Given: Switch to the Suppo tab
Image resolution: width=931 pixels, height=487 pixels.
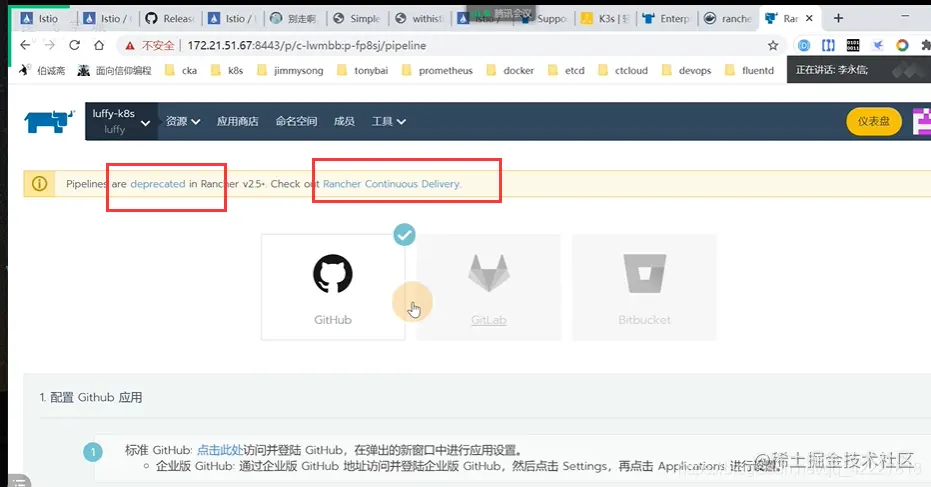Looking at the screenshot, I should (x=544, y=18).
